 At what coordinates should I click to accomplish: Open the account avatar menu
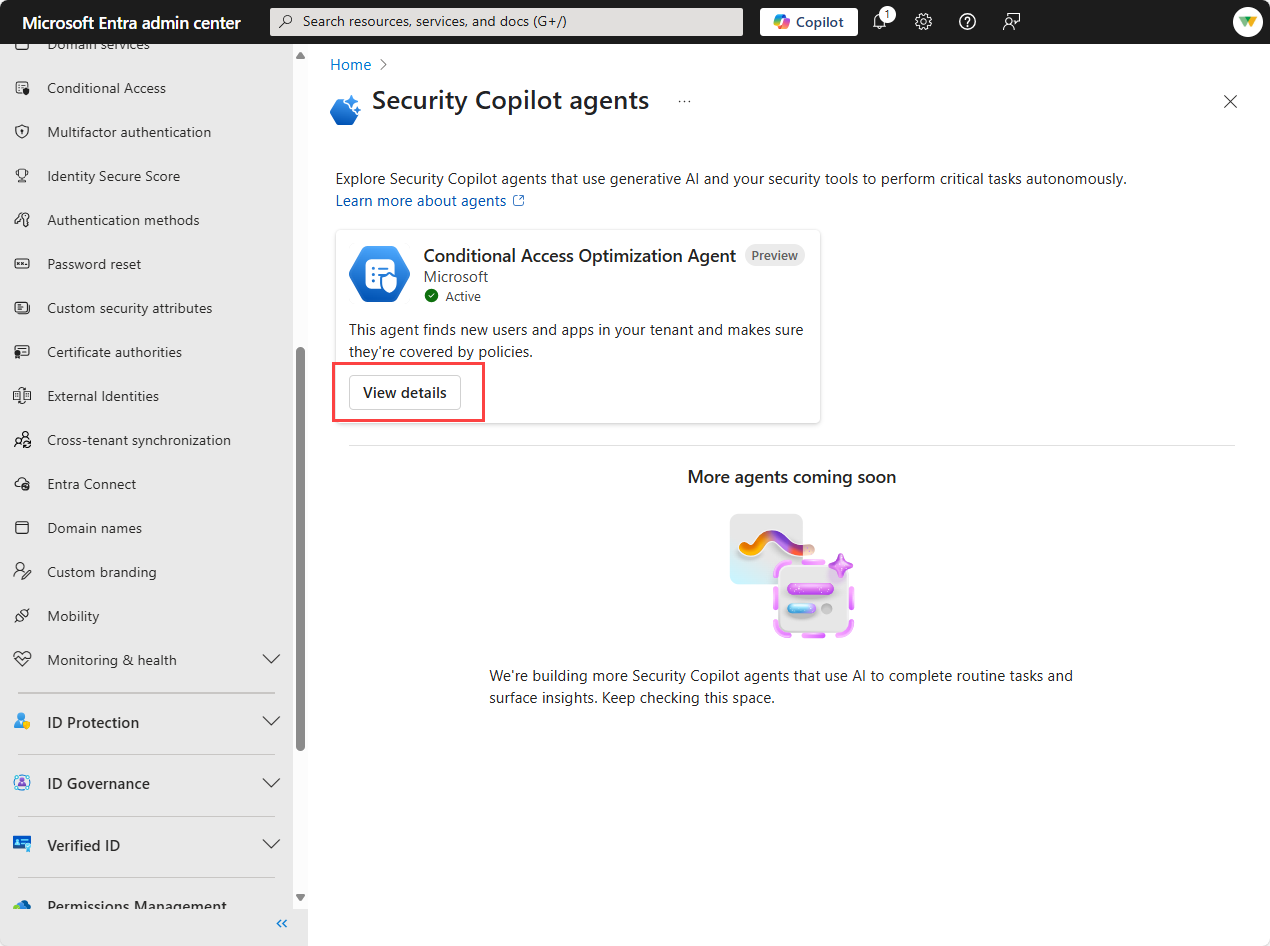(1247, 22)
